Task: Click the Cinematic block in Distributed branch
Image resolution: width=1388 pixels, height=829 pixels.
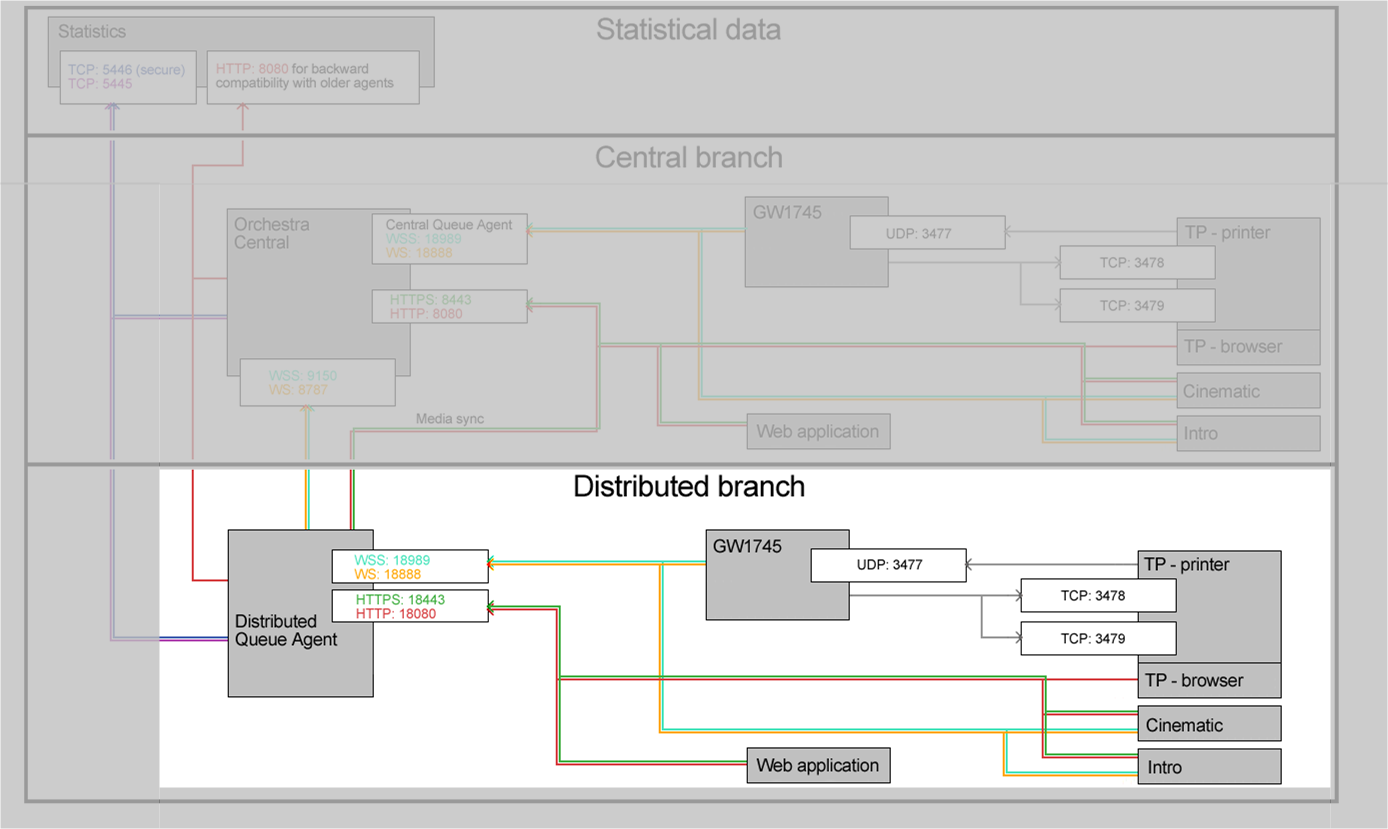Action: [x=1209, y=725]
